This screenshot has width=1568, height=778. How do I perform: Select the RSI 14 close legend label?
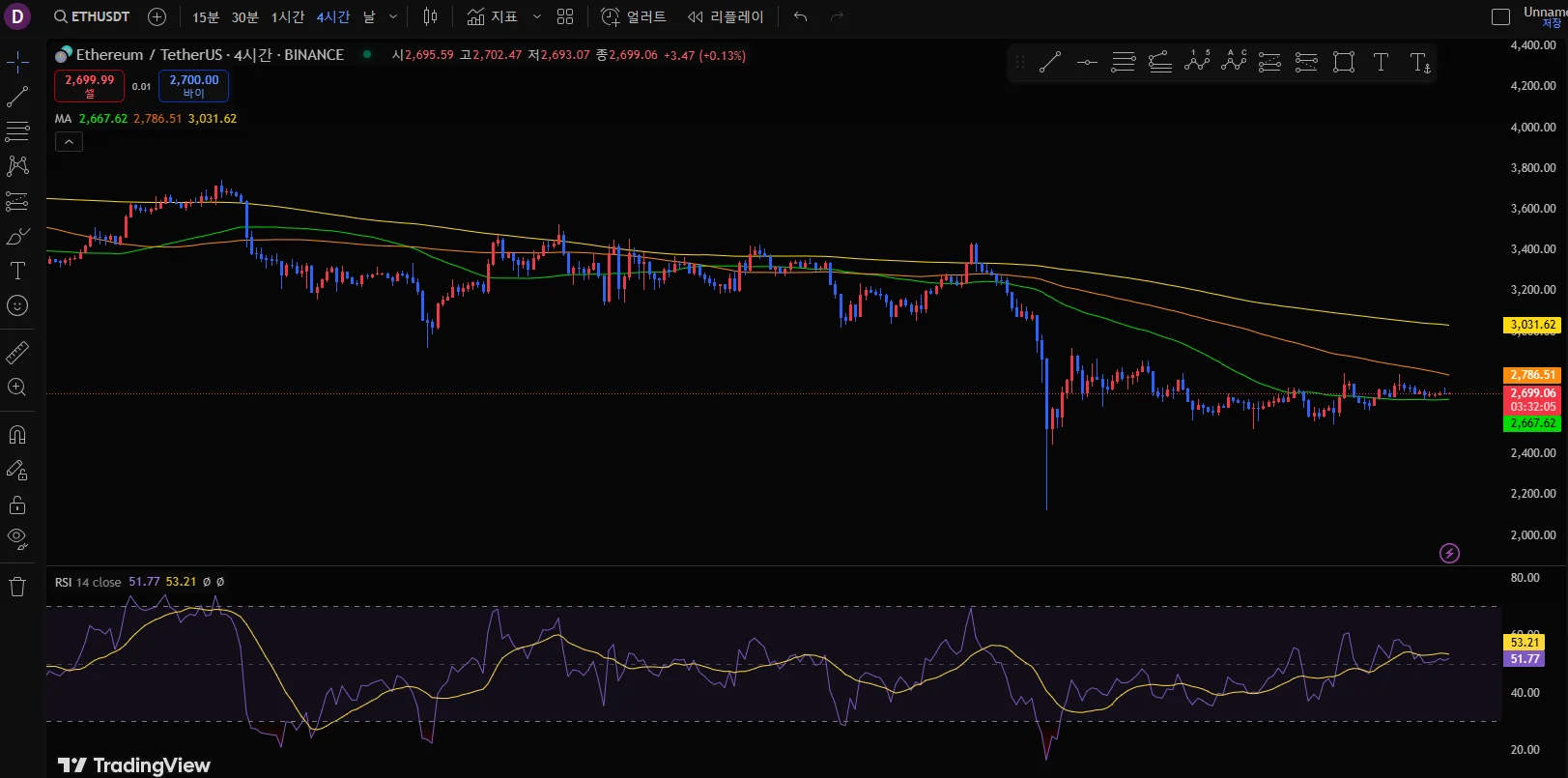tap(88, 582)
